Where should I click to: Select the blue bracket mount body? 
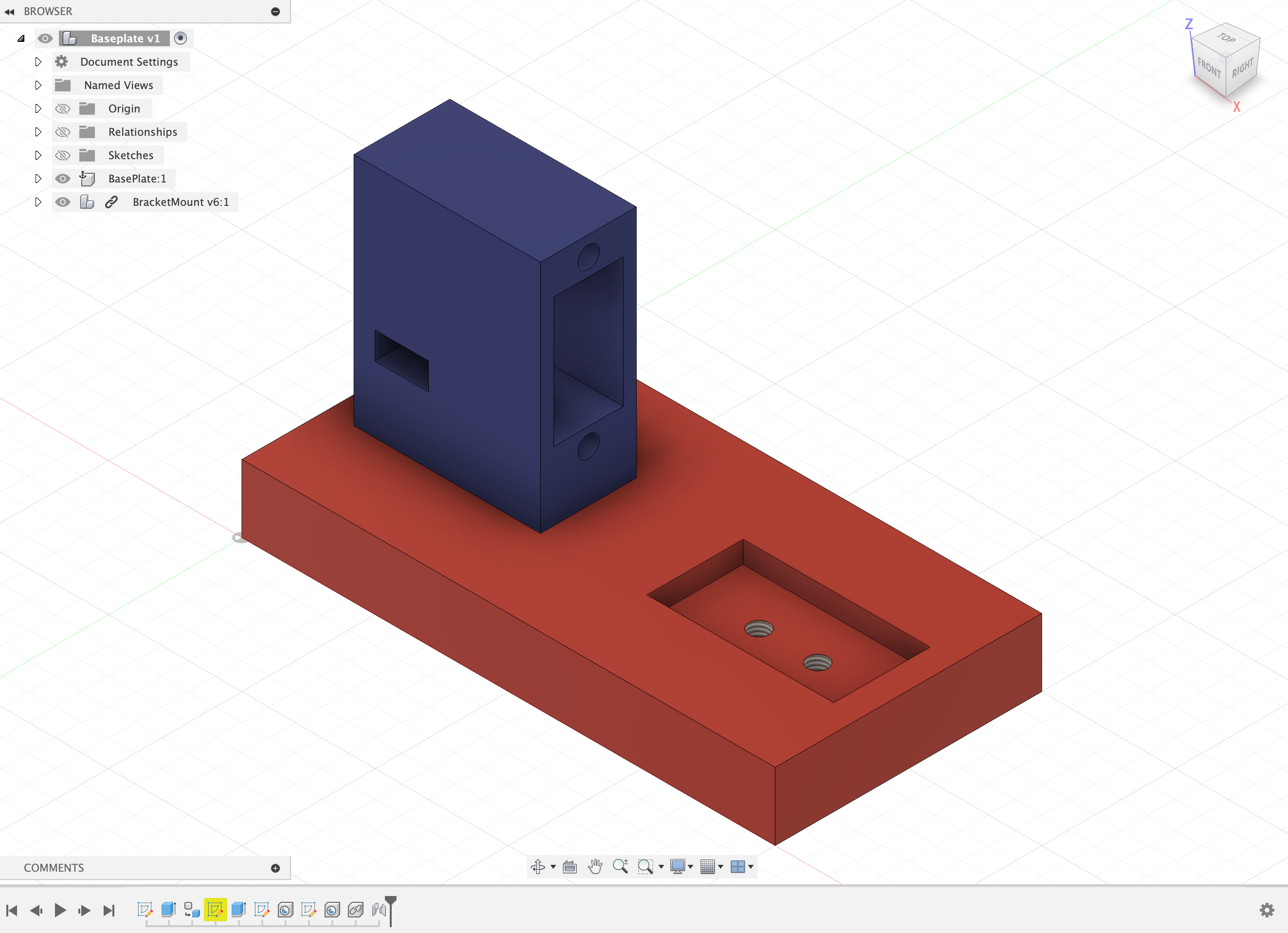pyautogui.click(x=454, y=284)
